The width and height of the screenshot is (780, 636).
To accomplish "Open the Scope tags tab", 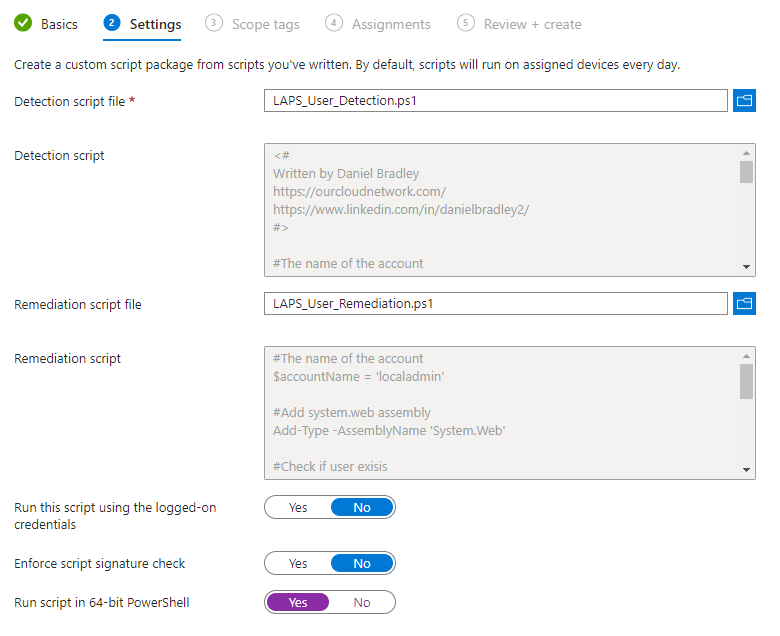I will 266,24.
